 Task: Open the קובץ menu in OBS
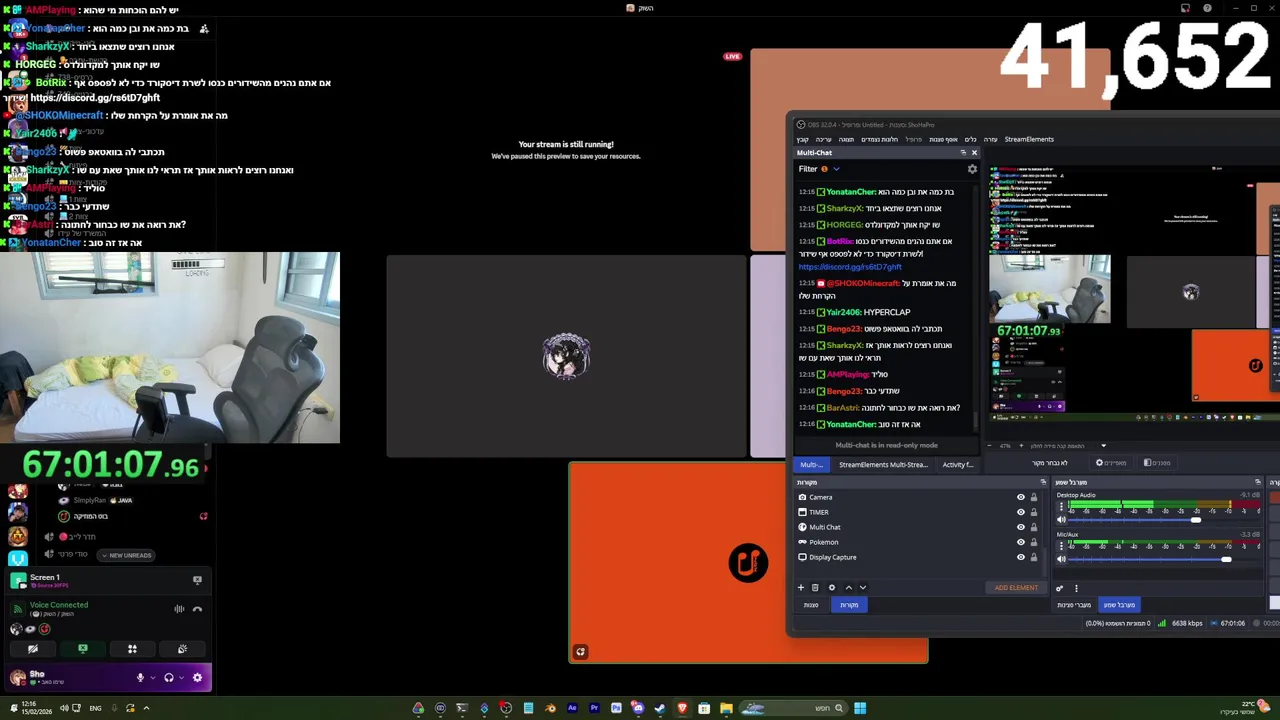pos(802,139)
